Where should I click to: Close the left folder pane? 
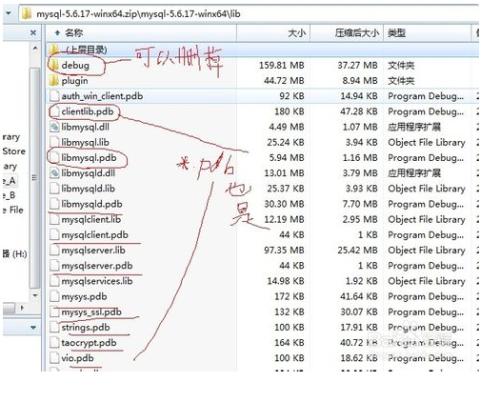tap(33, 33)
